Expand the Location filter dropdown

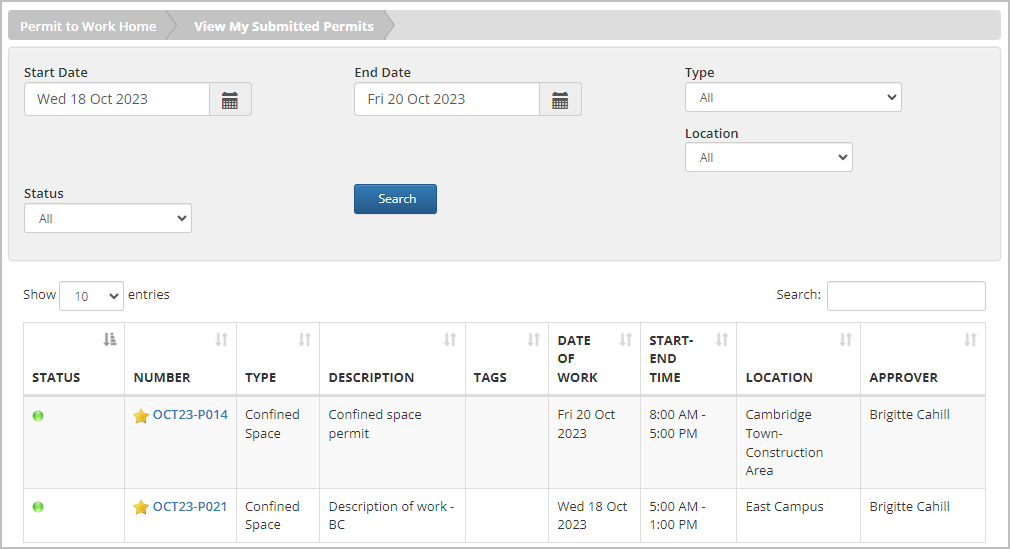(768, 157)
